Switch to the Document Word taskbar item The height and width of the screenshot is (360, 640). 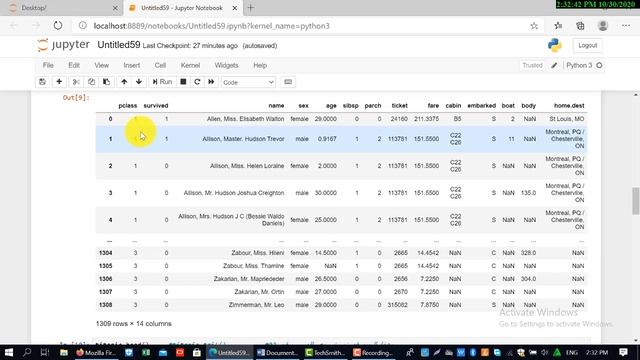coord(278,352)
